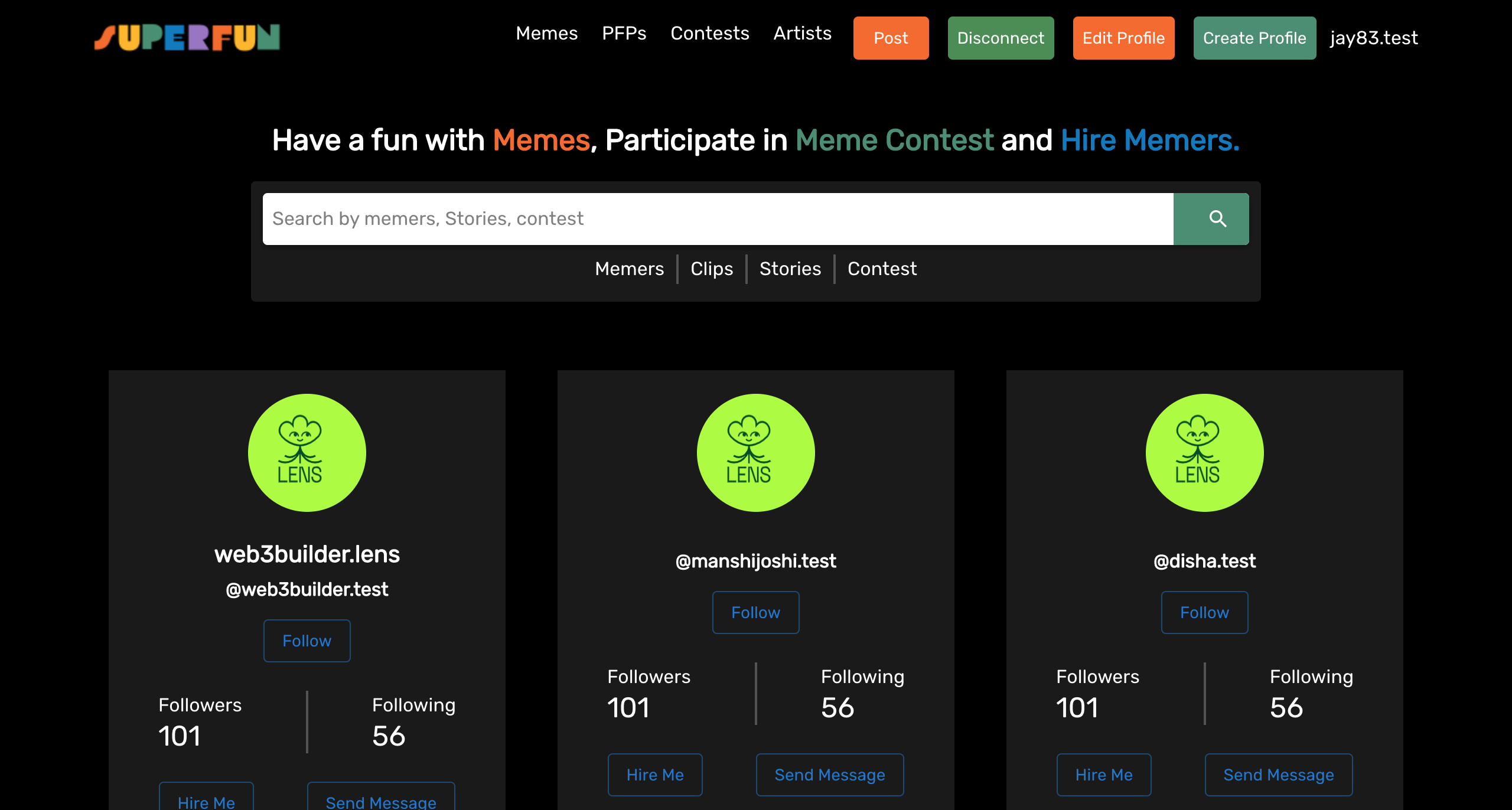This screenshot has width=1512, height=810.
Task: Click the Superfun logo
Action: [x=187, y=38]
